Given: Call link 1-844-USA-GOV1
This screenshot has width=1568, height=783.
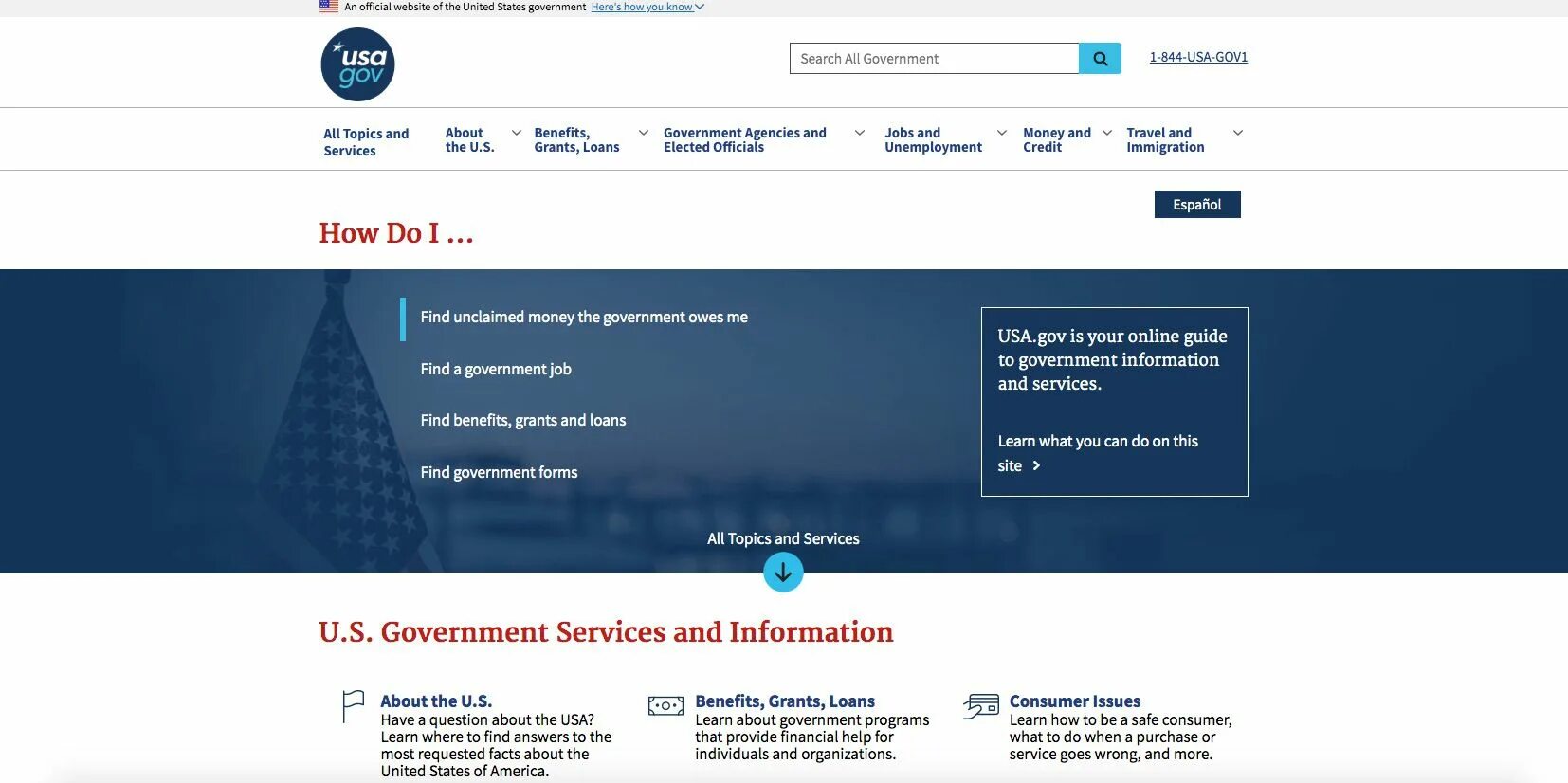Looking at the screenshot, I should click(x=1198, y=57).
